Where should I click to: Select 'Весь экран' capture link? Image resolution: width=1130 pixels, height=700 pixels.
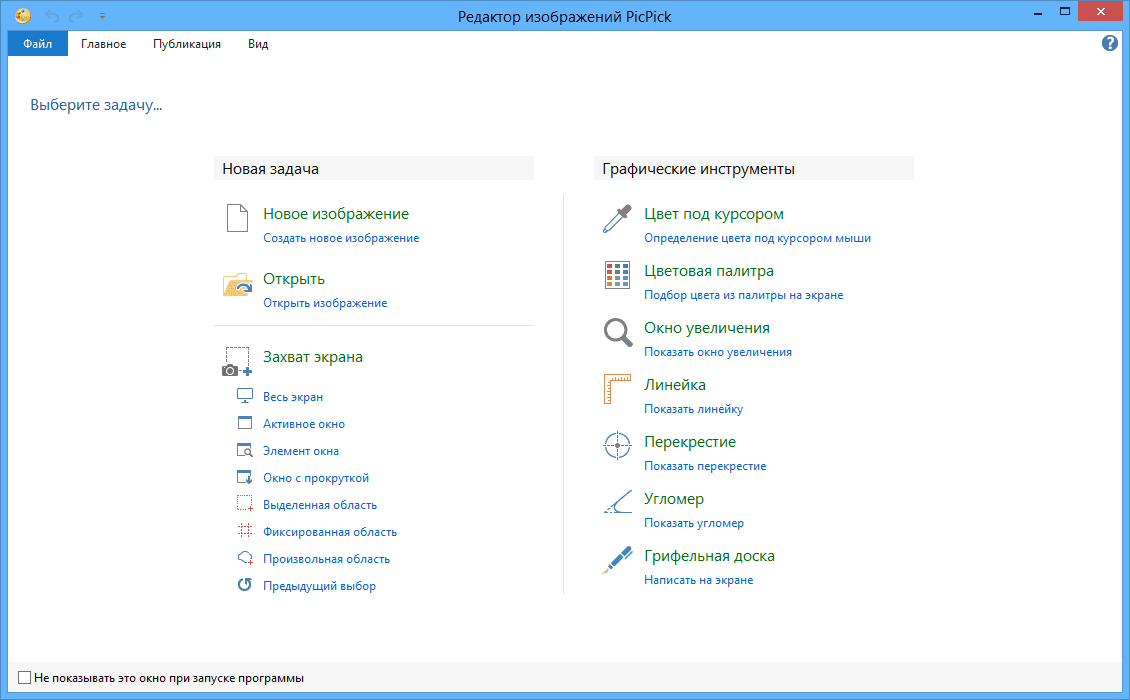[x=293, y=396]
